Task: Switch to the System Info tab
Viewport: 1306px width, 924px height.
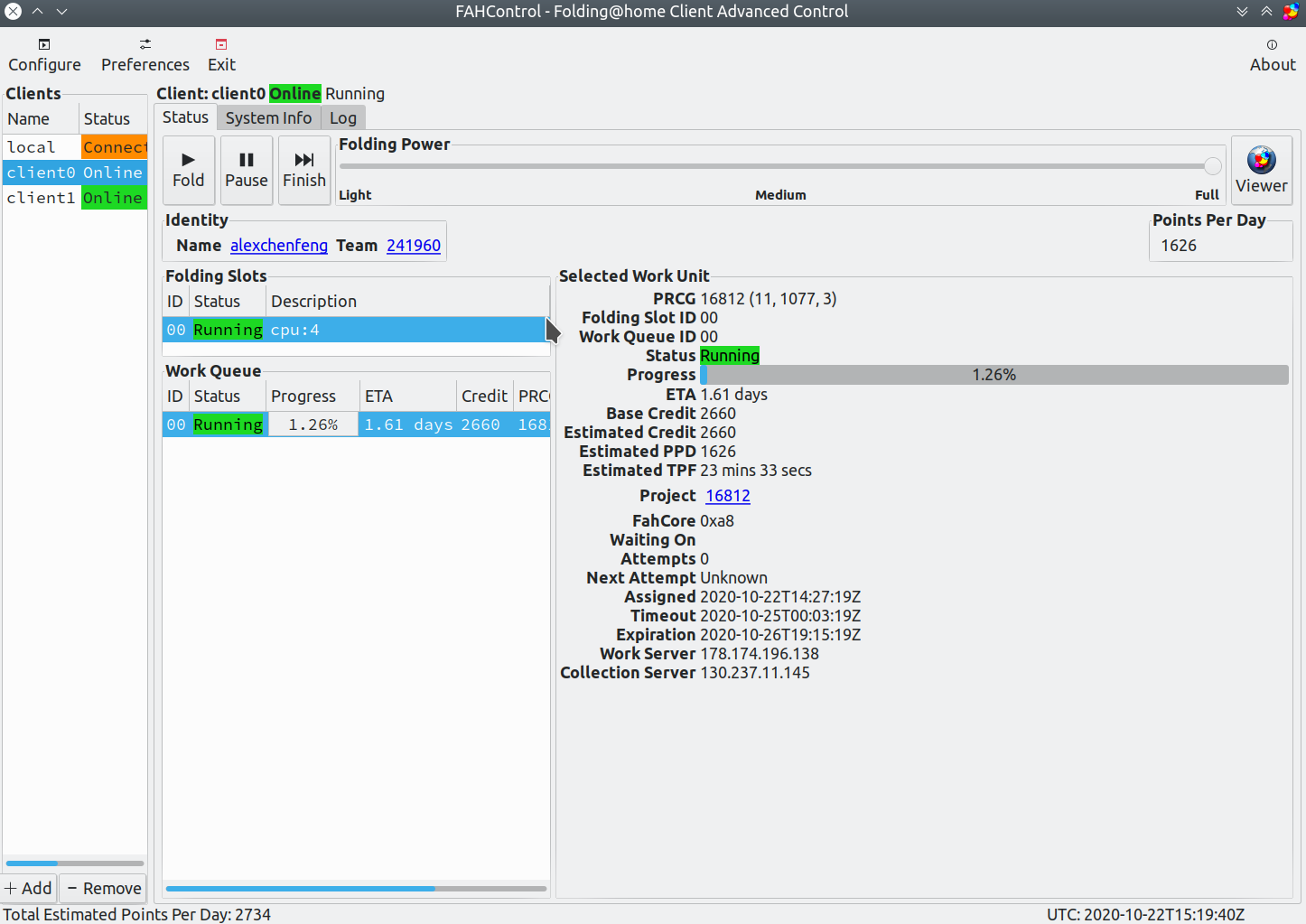Action: tap(268, 118)
